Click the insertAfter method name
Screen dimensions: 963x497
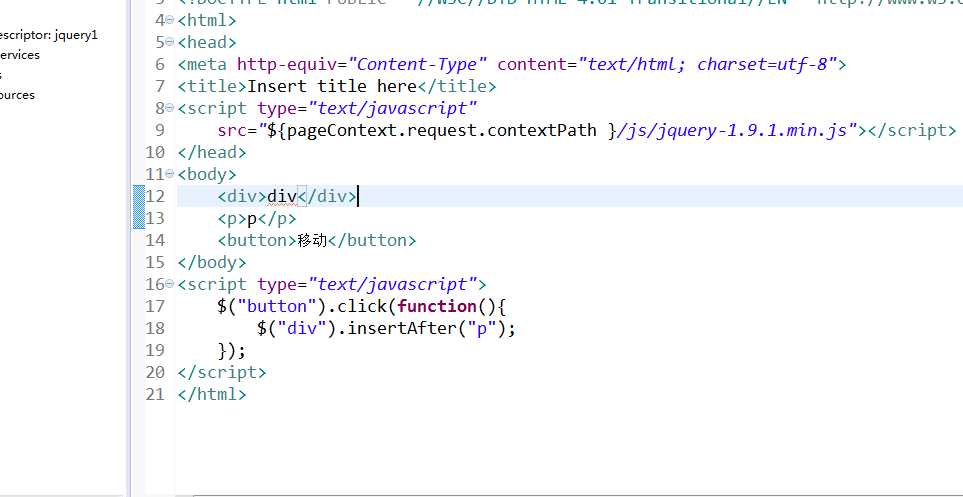tap(402, 328)
